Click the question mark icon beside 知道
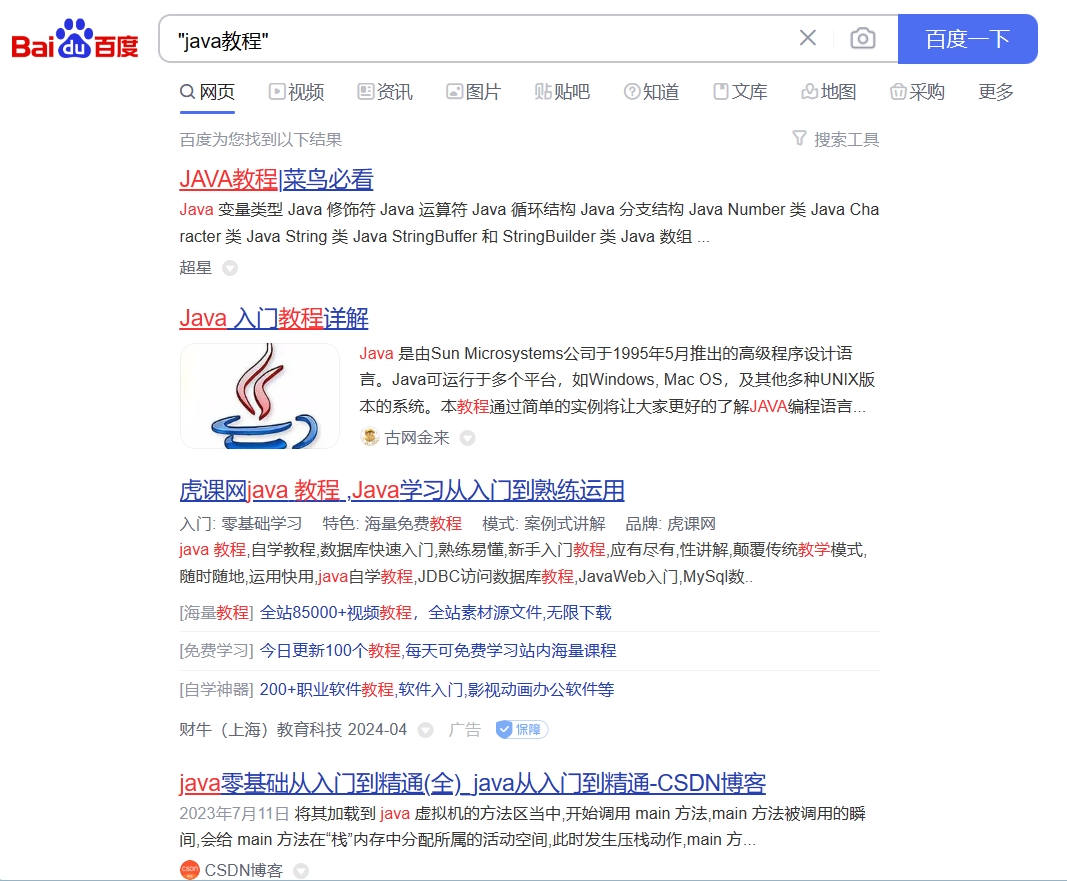The width and height of the screenshot is (1067, 881). click(630, 91)
